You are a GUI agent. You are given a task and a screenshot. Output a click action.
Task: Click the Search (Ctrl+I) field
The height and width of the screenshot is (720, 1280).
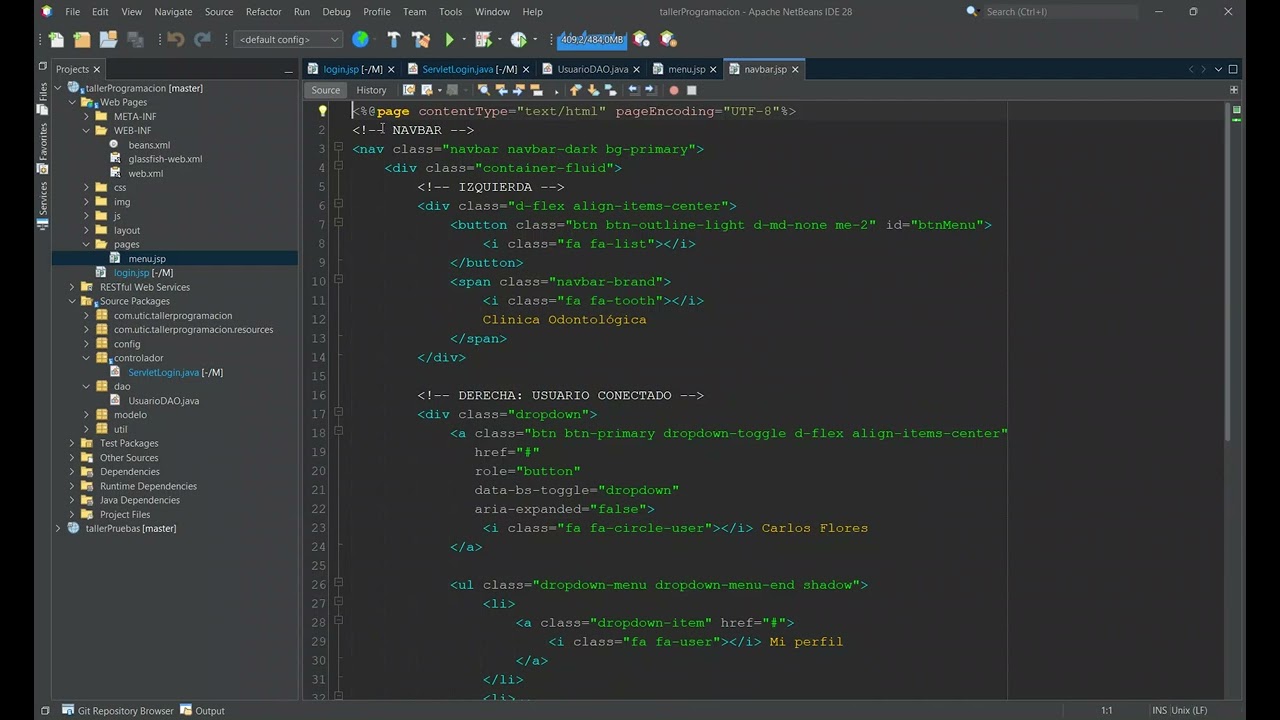[x=1060, y=11]
